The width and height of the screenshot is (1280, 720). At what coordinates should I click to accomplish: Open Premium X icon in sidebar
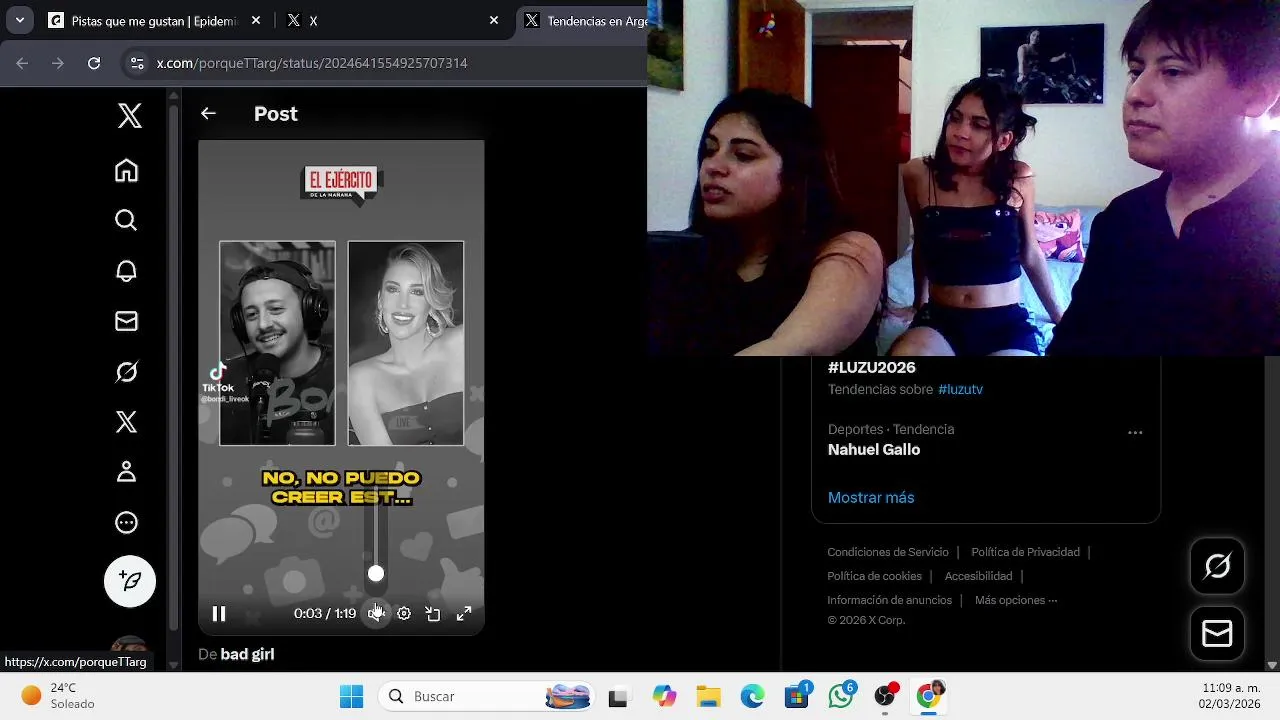pos(126,422)
